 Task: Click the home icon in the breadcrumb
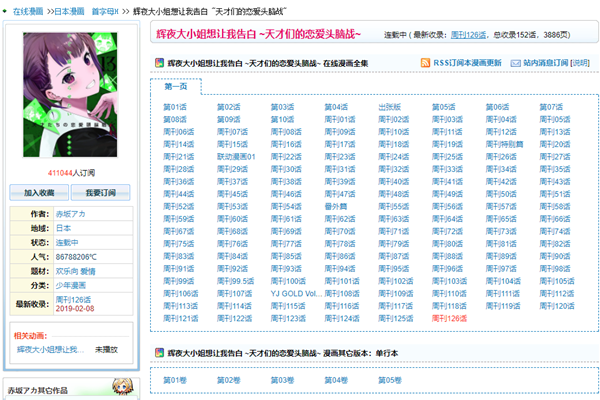[6, 9]
